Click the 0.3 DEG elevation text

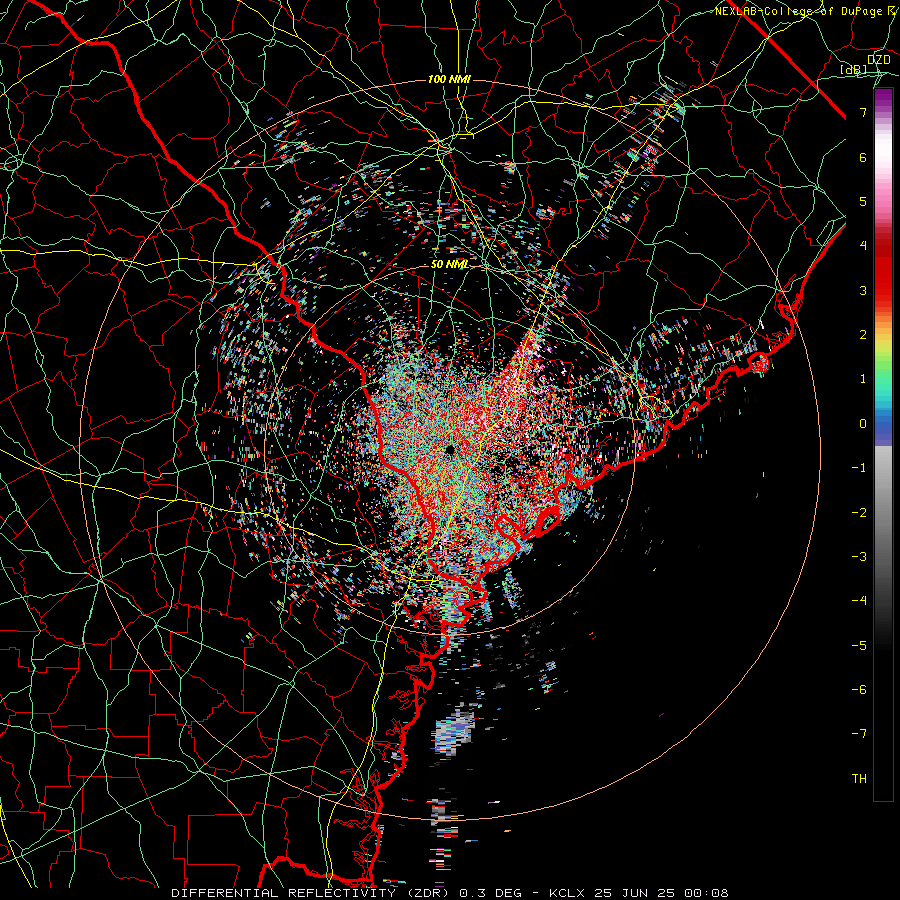(491, 893)
